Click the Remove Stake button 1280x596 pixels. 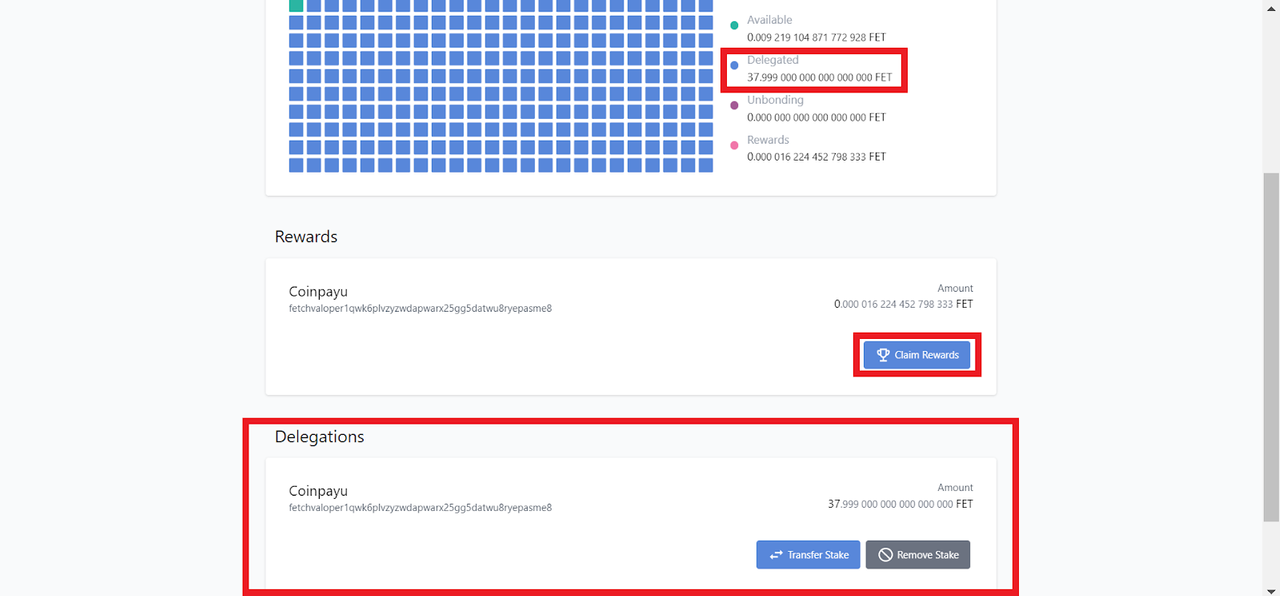[918, 555]
